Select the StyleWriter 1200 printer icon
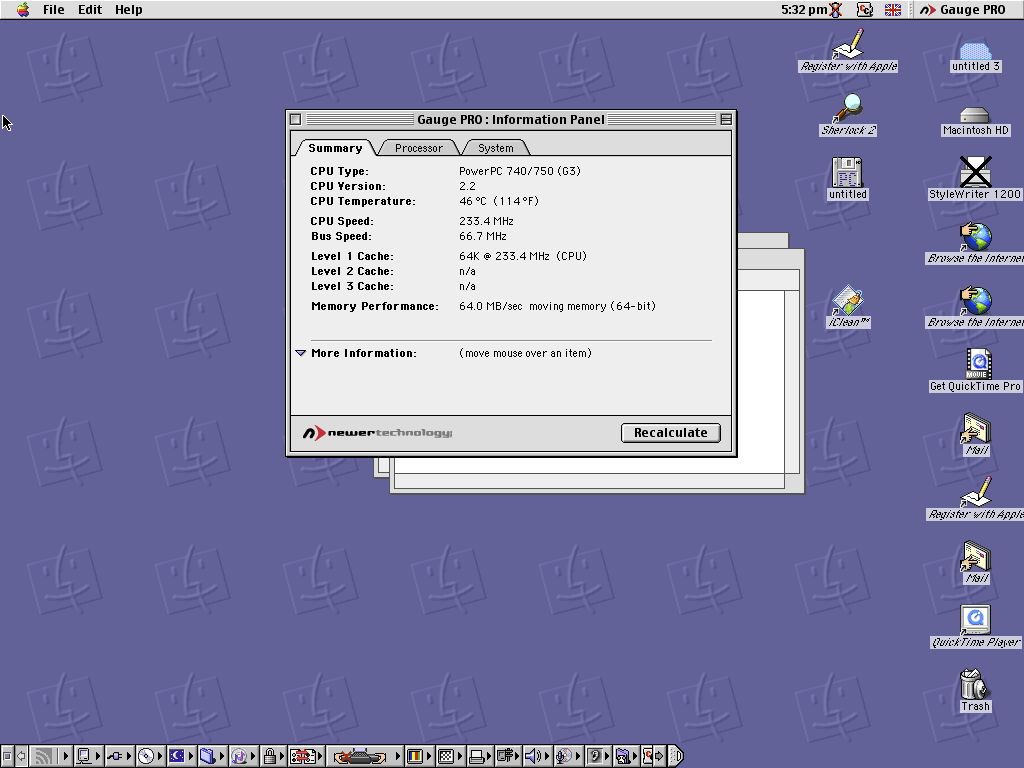Viewport: 1024px width, 768px height. point(975,178)
